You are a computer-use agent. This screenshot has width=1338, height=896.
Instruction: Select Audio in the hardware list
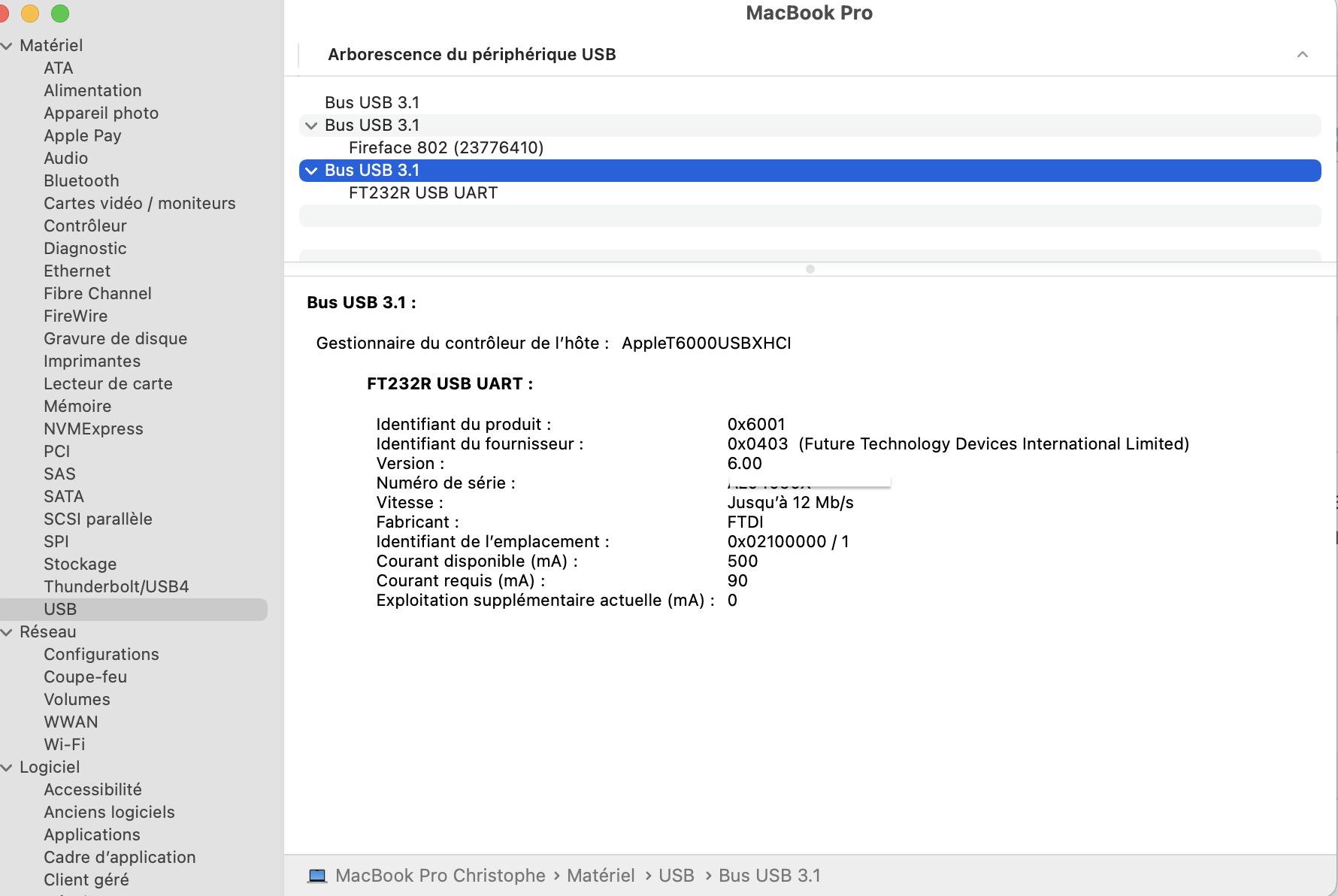point(66,159)
